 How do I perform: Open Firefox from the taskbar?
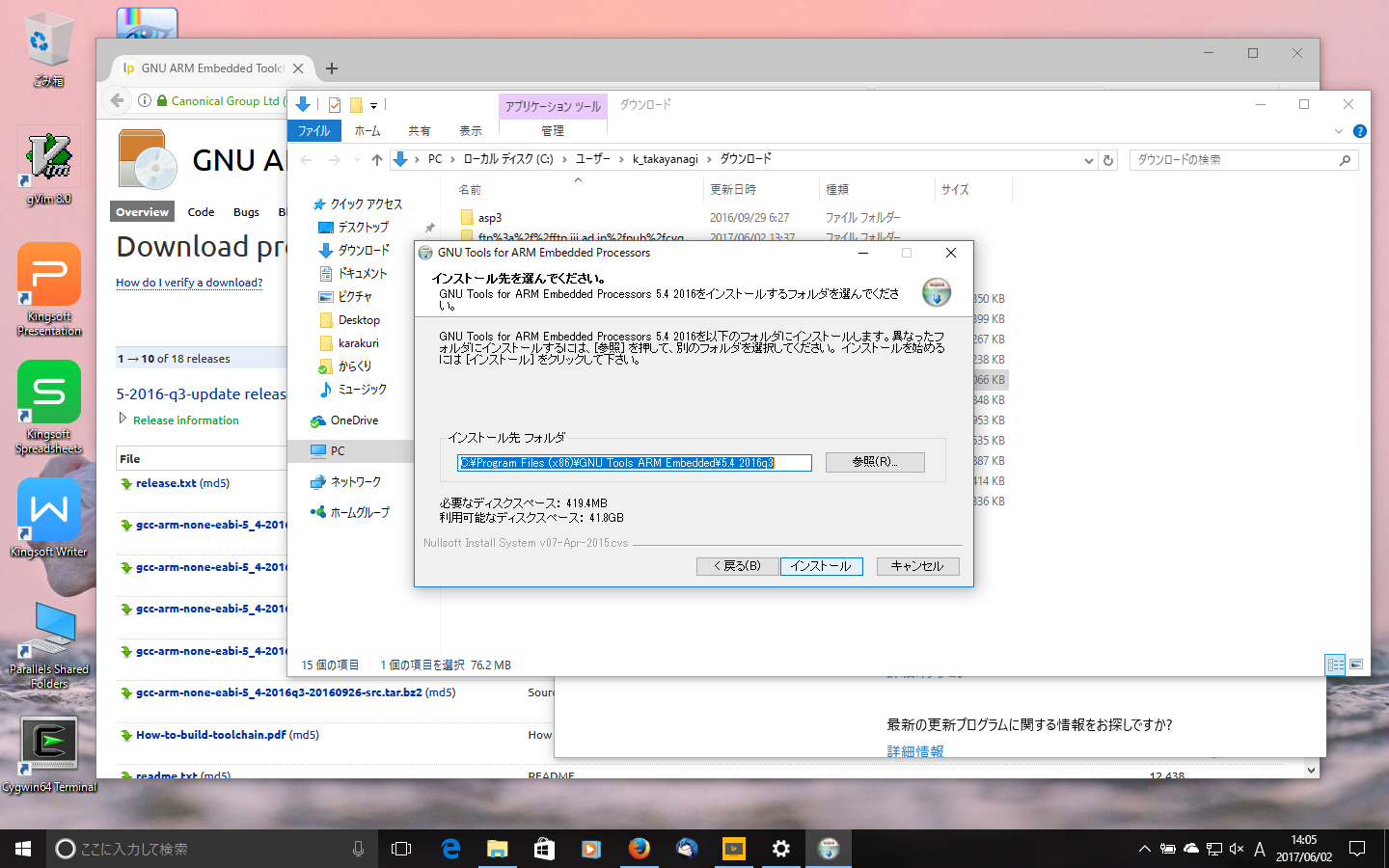(639, 849)
